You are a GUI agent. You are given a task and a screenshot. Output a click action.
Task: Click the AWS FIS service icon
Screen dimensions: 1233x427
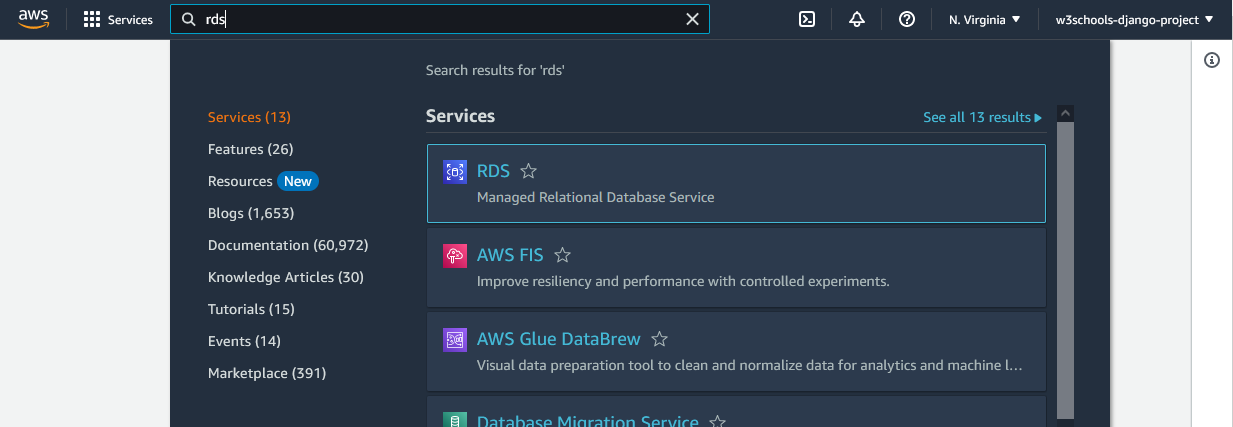coord(455,256)
